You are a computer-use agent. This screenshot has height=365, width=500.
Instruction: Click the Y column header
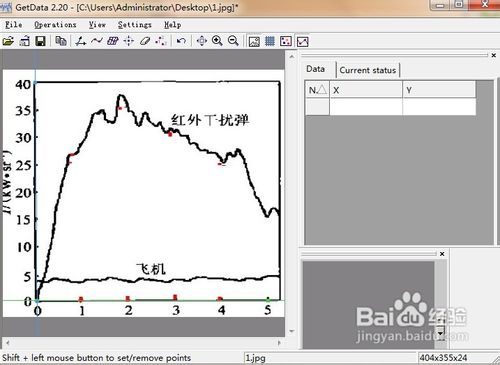[x=439, y=90]
